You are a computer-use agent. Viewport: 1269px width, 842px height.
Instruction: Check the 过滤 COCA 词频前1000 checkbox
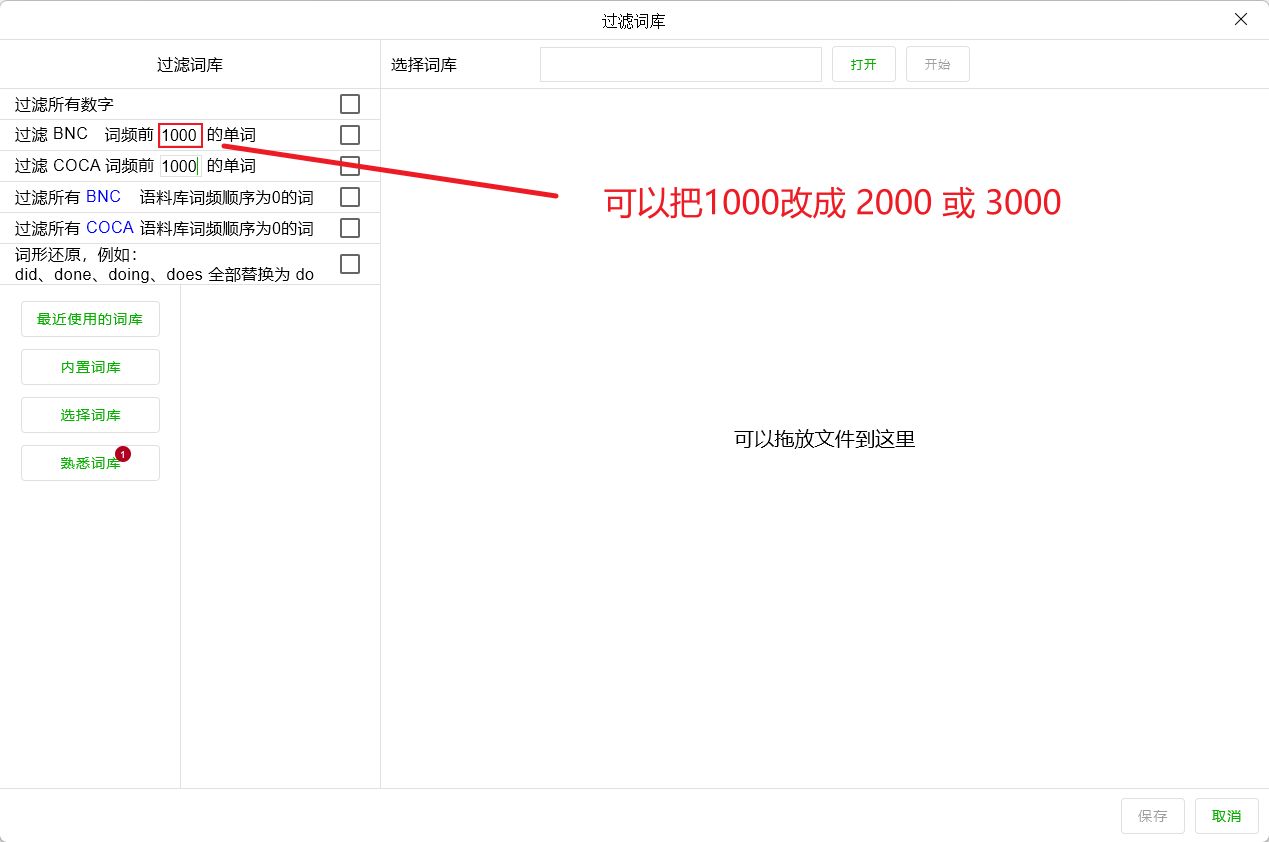(x=349, y=166)
